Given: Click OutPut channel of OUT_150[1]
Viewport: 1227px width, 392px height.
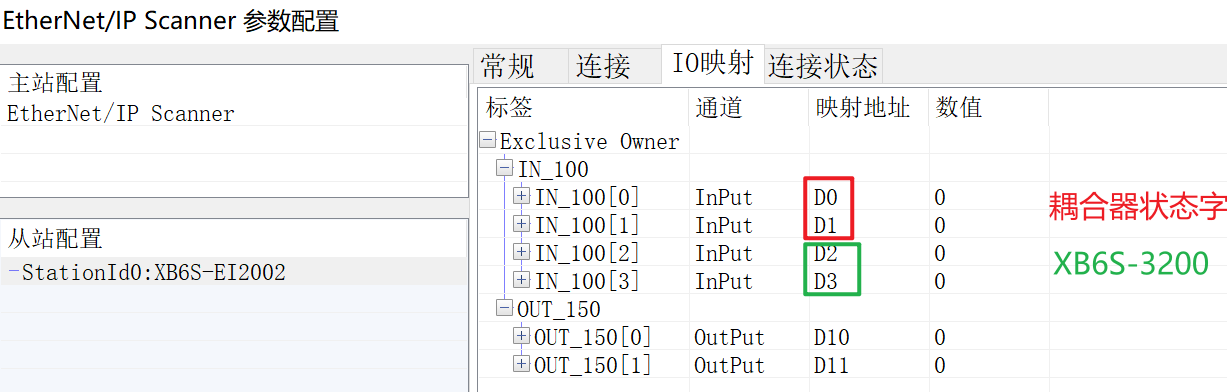Looking at the screenshot, I should point(729,366).
